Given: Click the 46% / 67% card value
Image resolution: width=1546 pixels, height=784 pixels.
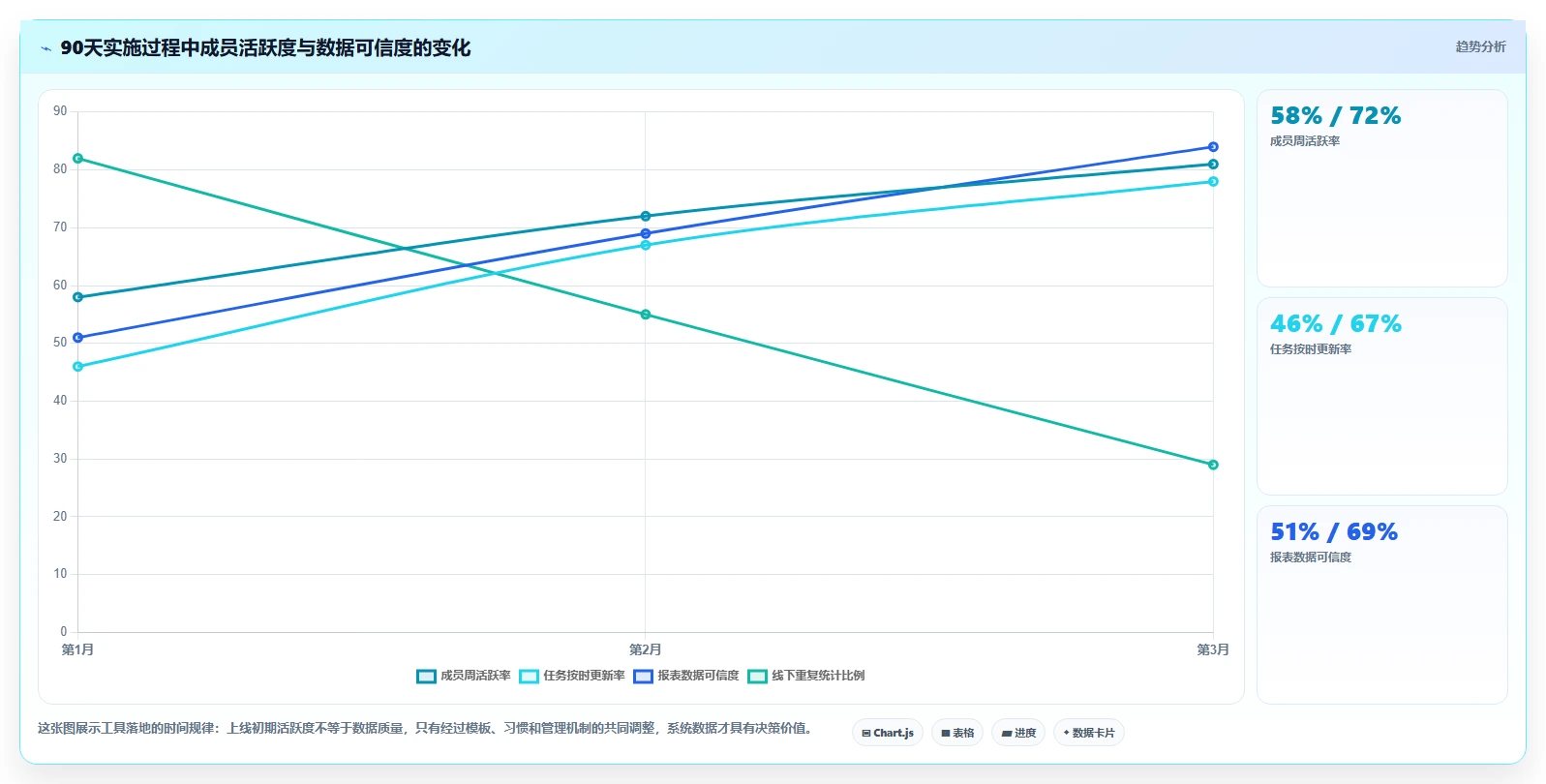Looking at the screenshot, I should (1336, 324).
